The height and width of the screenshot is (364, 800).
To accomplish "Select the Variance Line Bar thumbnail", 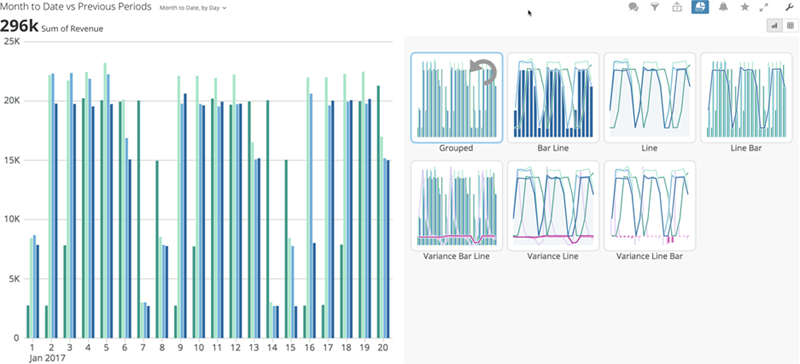I will [x=649, y=205].
